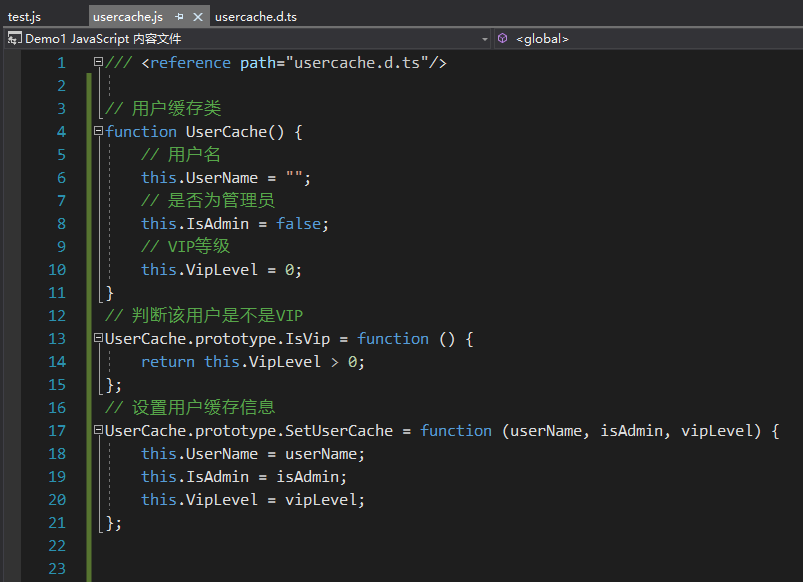Click the isAdmin parameter in line 17
Image resolution: width=803 pixels, height=582 pixels.
(x=631, y=431)
